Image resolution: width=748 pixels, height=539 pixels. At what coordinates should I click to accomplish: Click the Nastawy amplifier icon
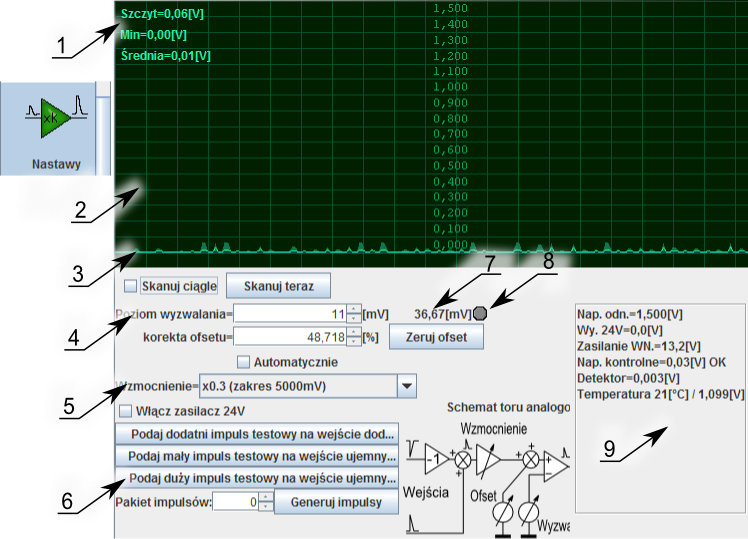click(50, 118)
